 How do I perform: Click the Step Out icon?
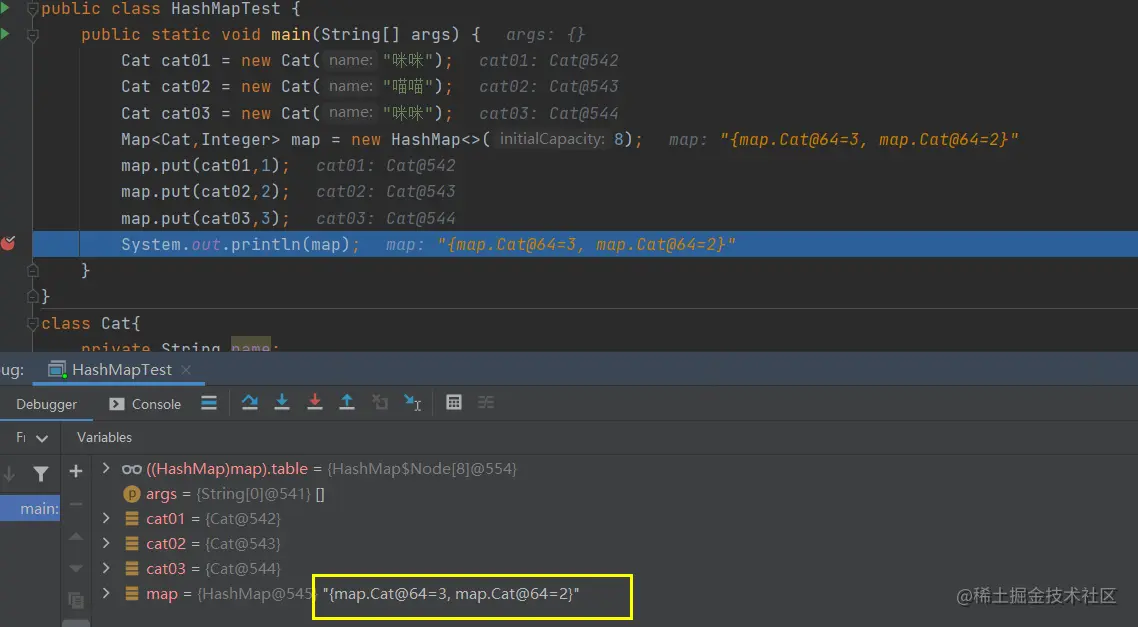pyautogui.click(x=347, y=403)
